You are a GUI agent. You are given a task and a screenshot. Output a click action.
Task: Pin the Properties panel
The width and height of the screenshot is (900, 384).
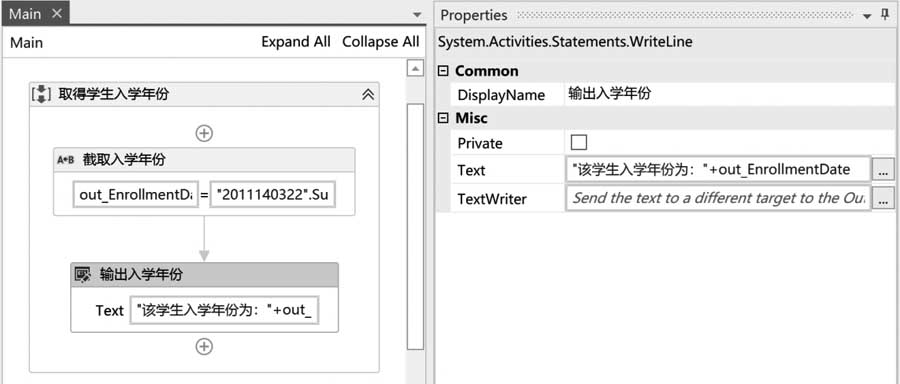(x=885, y=15)
